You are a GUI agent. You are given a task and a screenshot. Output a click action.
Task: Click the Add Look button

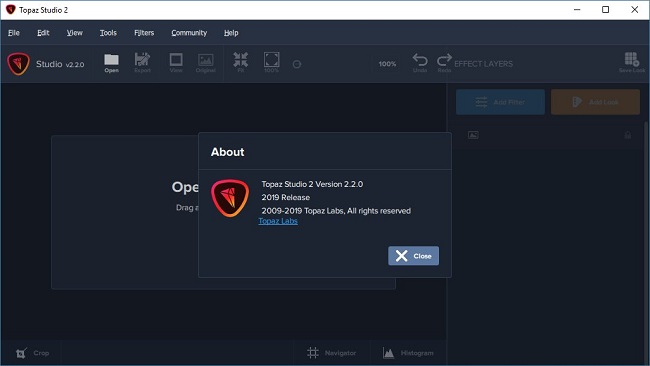click(595, 102)
